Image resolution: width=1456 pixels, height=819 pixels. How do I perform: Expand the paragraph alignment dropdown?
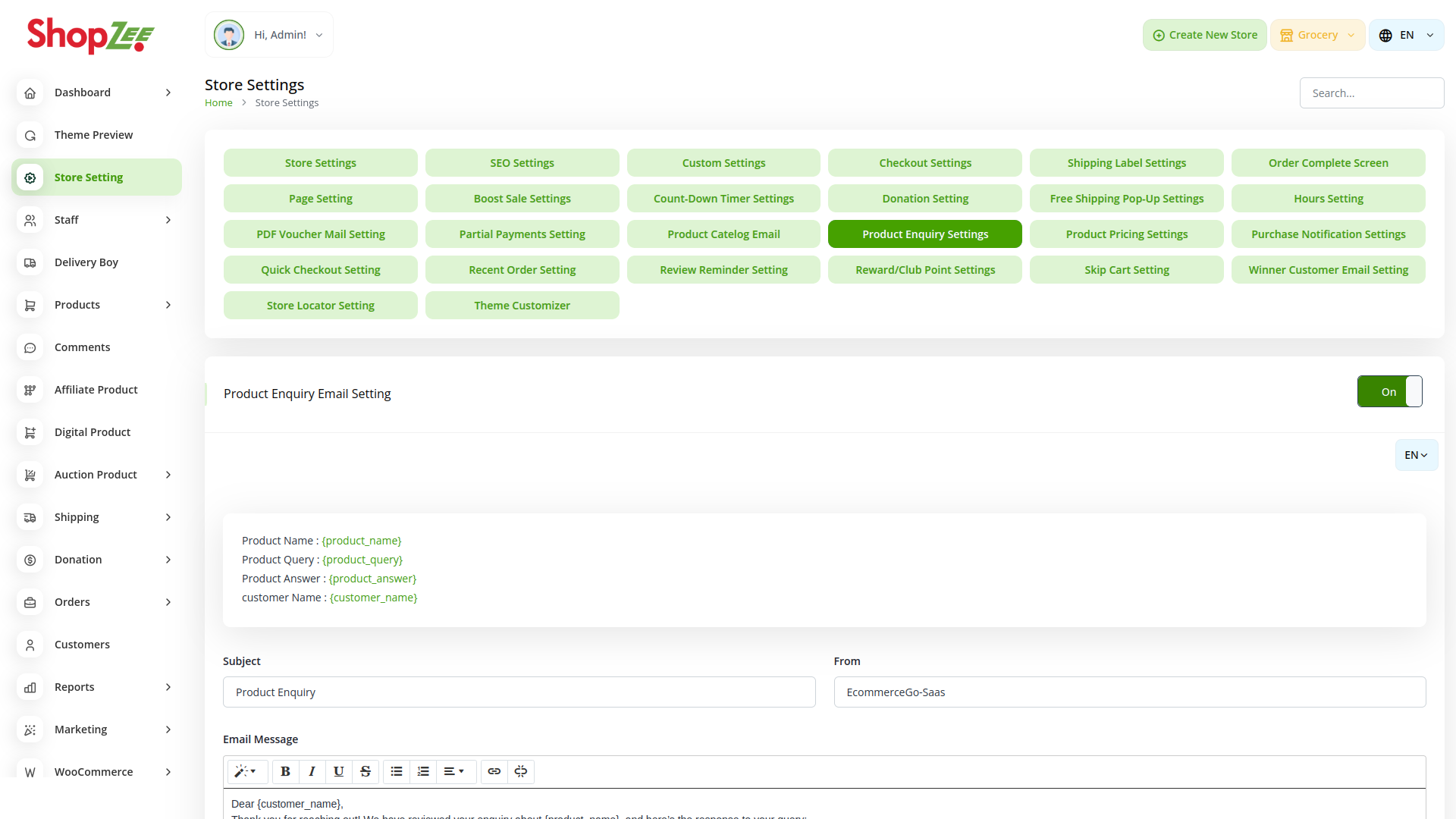(x=453, y=771)
